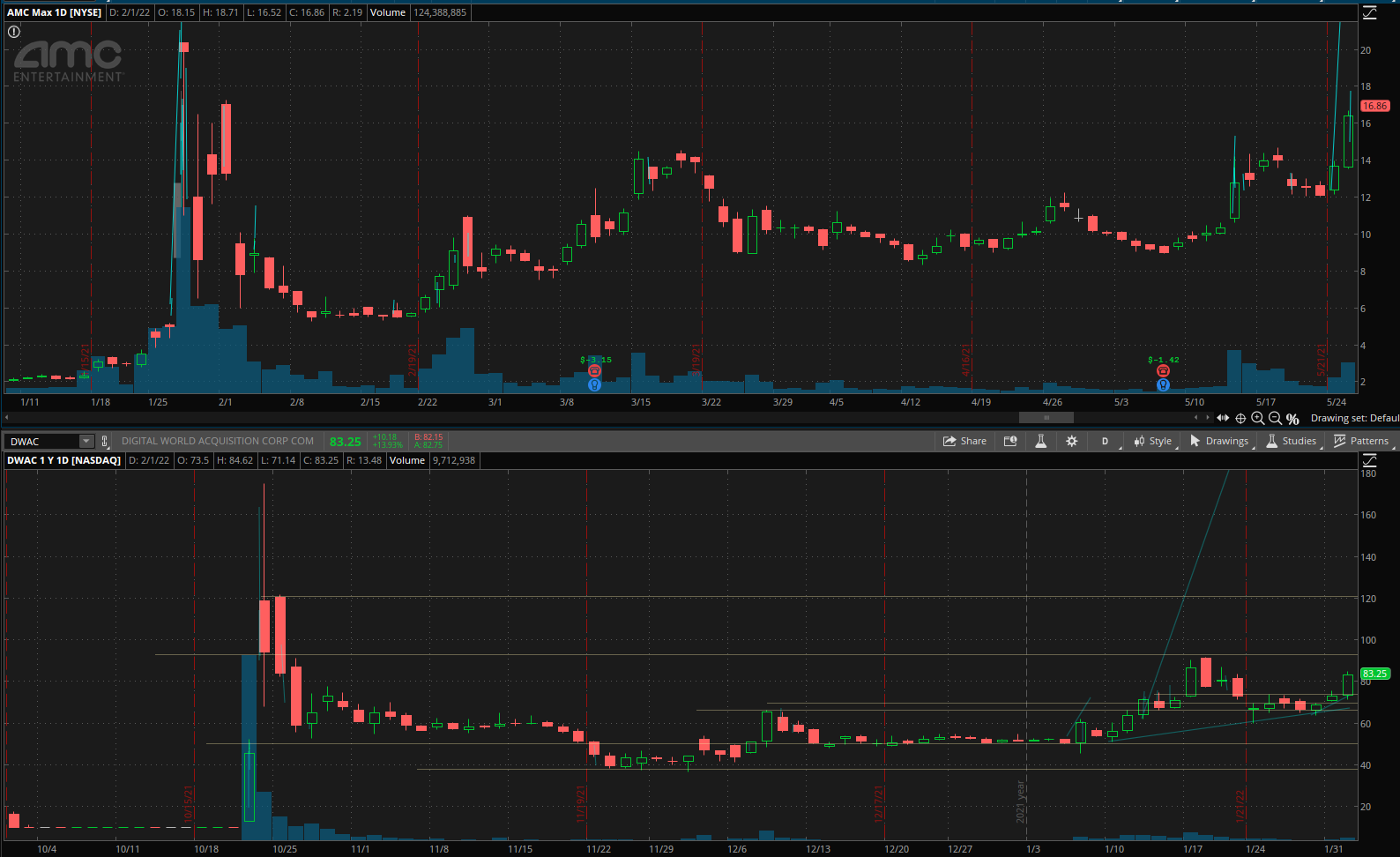Click the expand time axis arrows icon
The height and width of the screenshot is (857, 1400).
[x=1223, y=418]
